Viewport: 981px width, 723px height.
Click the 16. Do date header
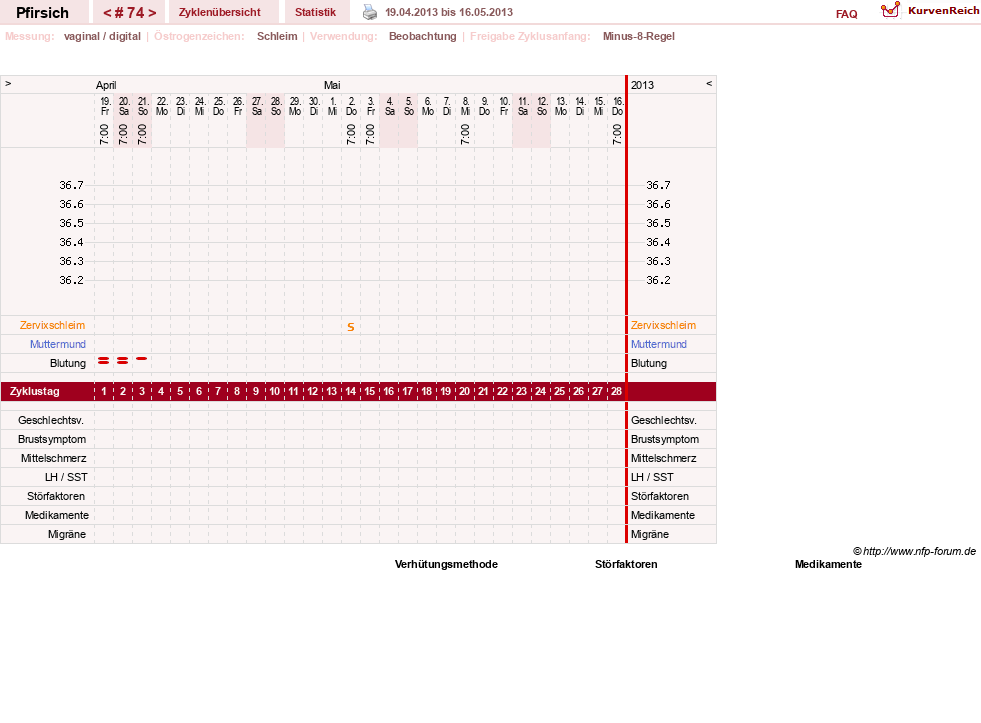tap(618, 106)
